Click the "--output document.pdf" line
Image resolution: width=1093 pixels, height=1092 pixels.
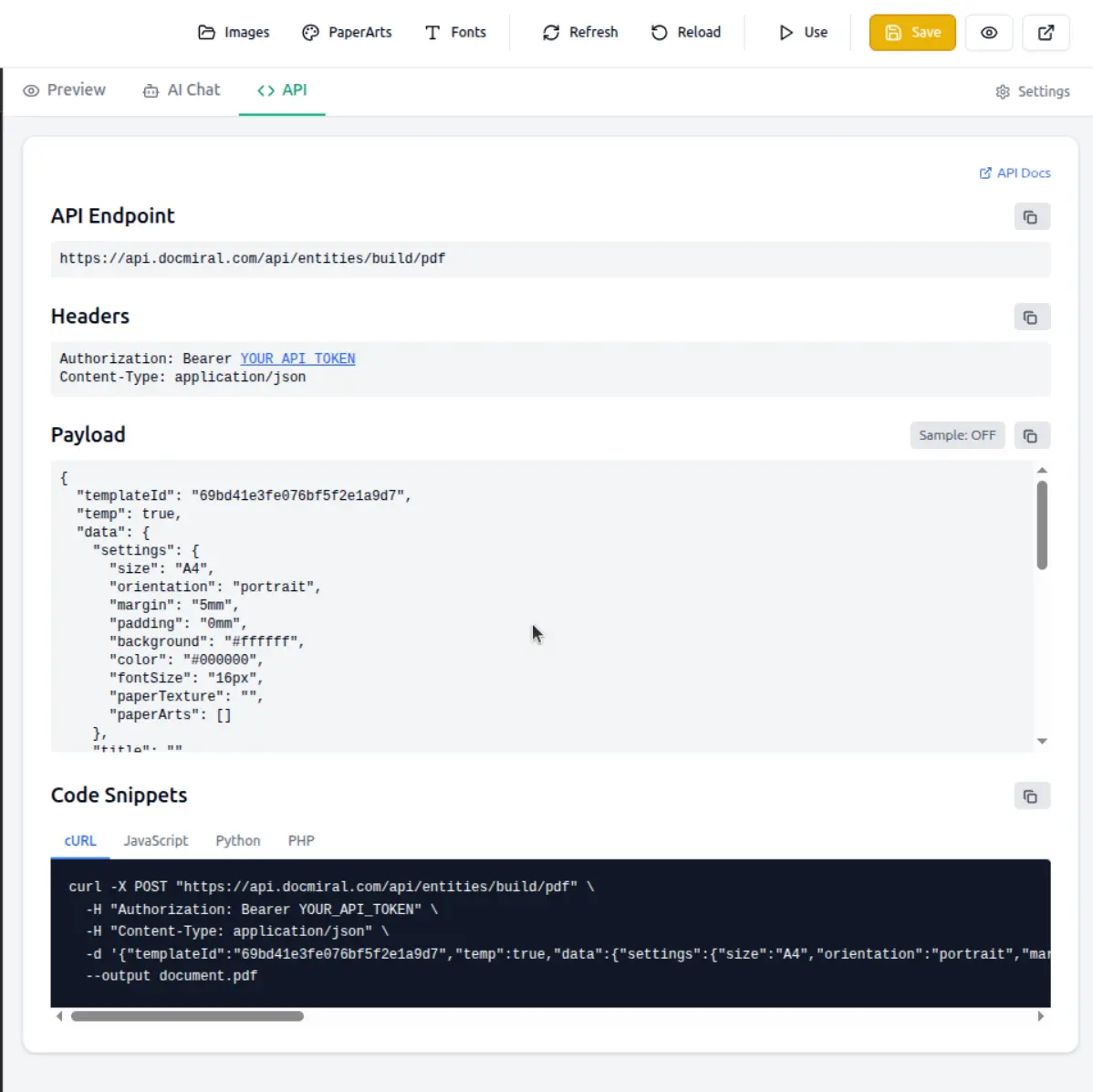tap(172, 975)
